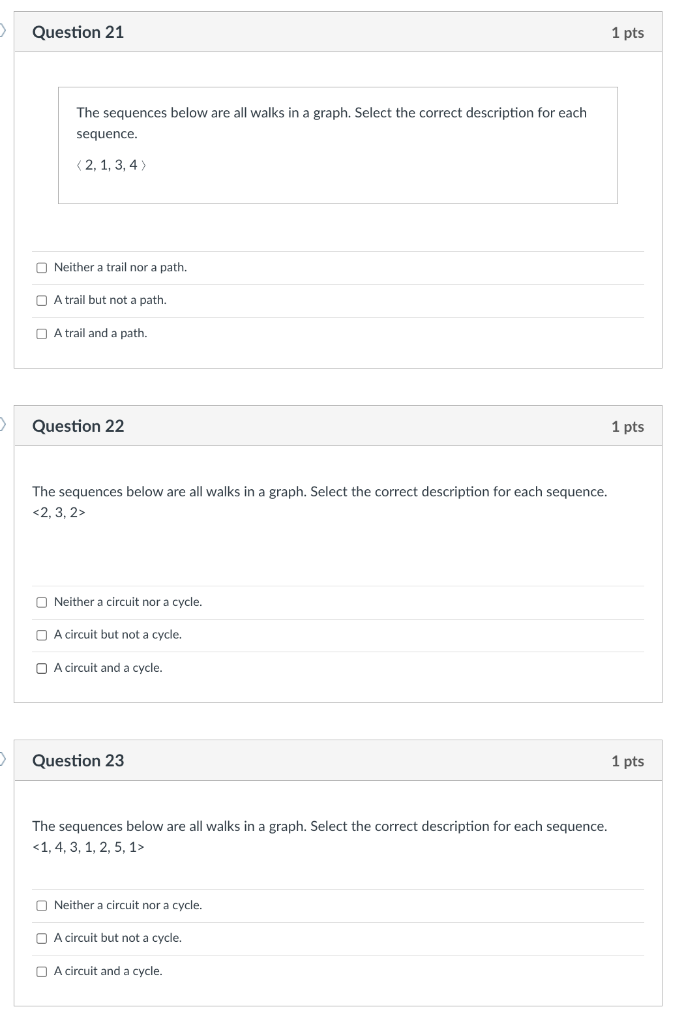Check "A trail but not a path" option

pos(40,299)
